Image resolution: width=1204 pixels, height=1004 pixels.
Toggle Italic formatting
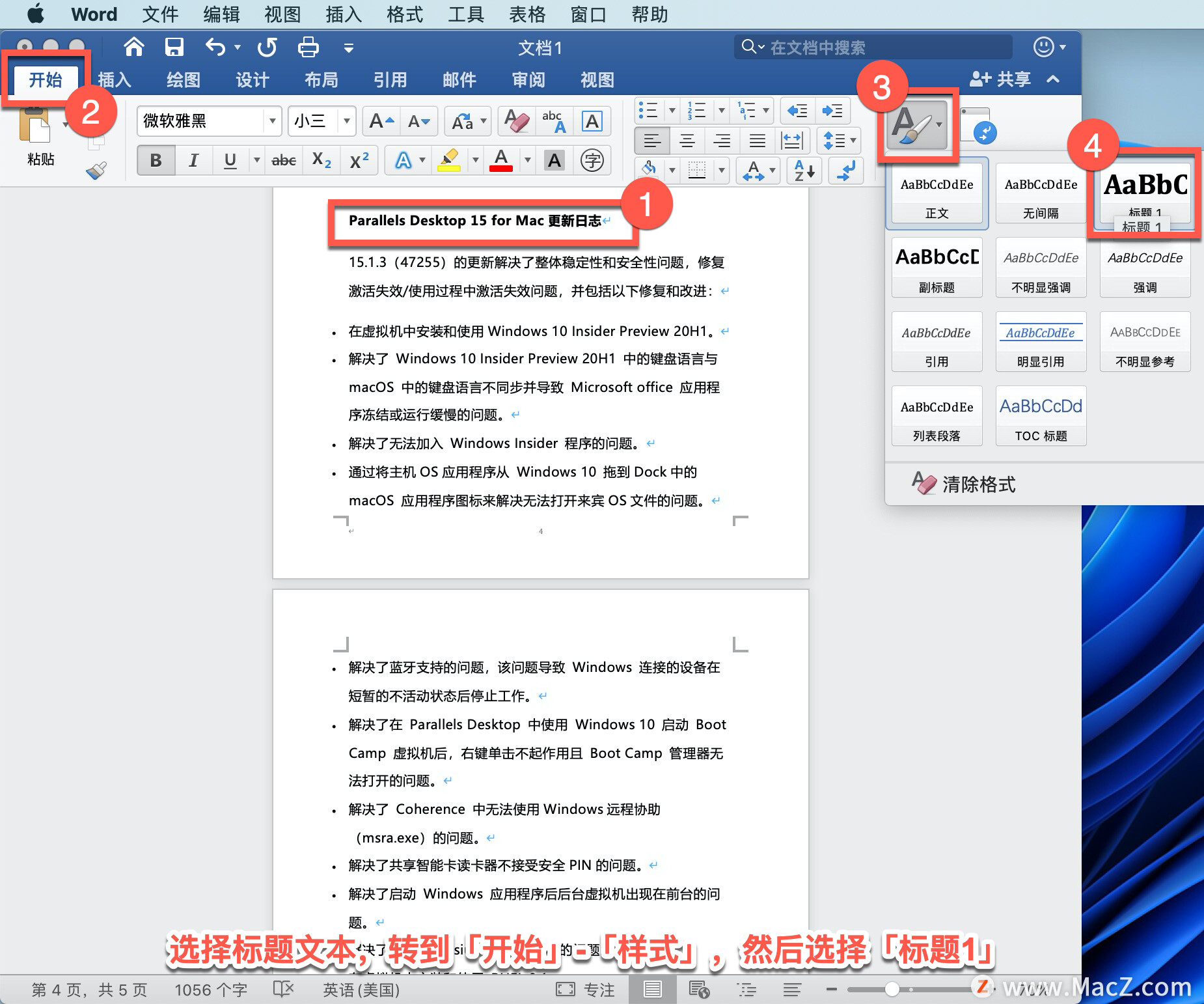click(x=193, y=160)
